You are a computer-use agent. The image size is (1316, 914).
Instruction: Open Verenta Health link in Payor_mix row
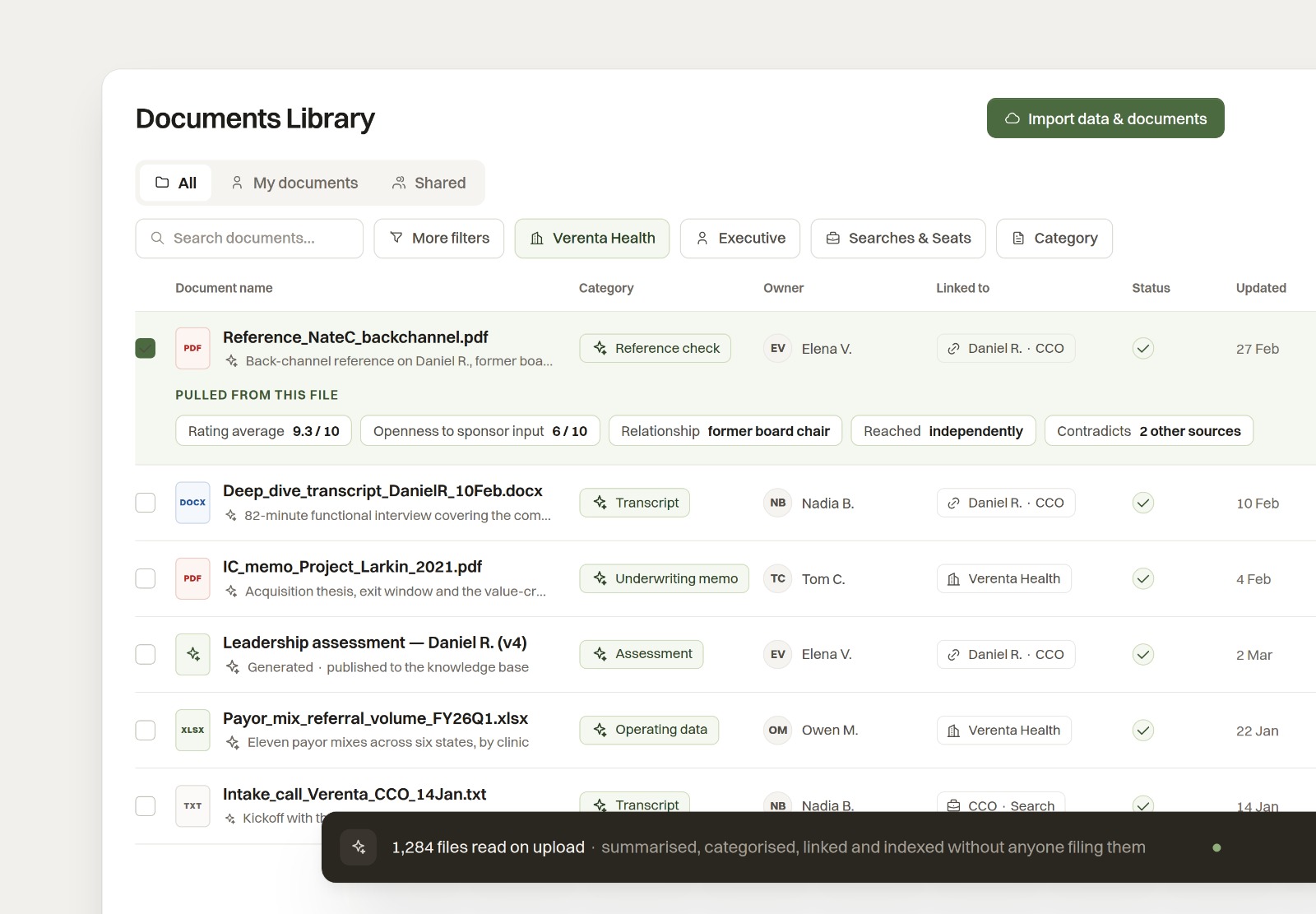coord(1004,730)
